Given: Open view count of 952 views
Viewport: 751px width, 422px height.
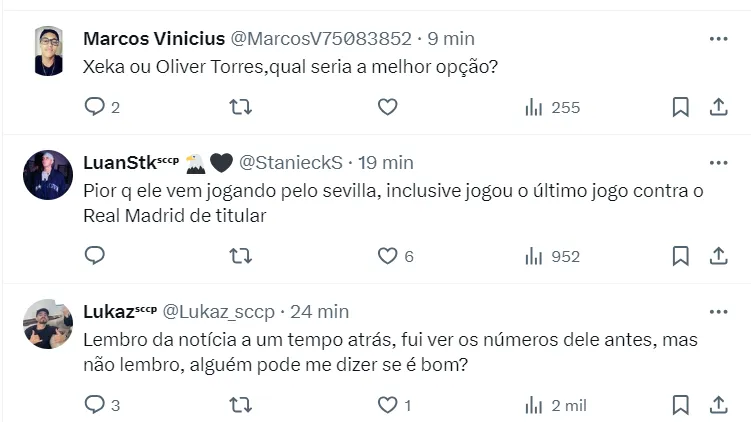Looking at the screenshot, I should [x=552, y=256].
